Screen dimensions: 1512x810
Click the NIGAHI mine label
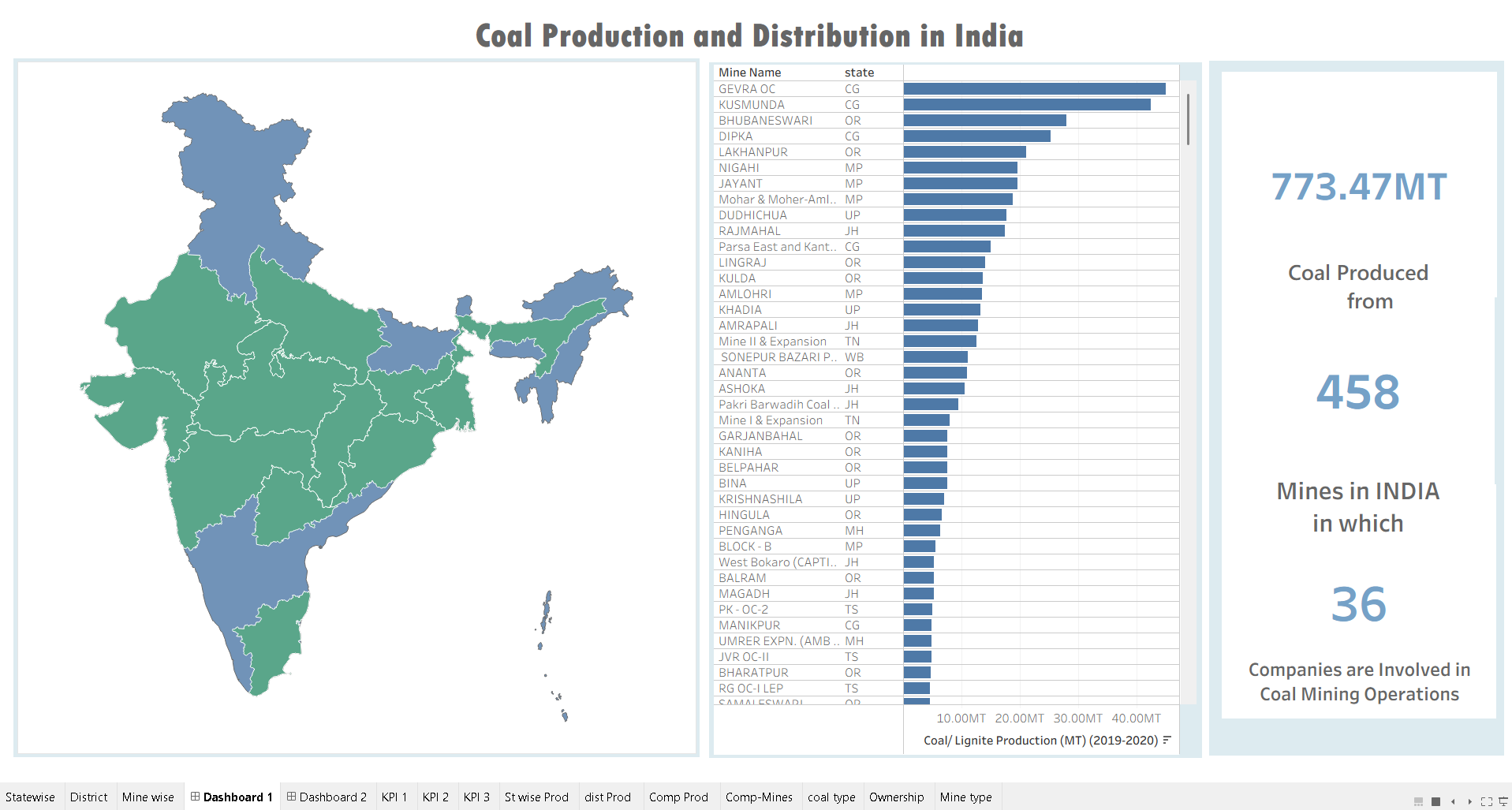[739, 168]
